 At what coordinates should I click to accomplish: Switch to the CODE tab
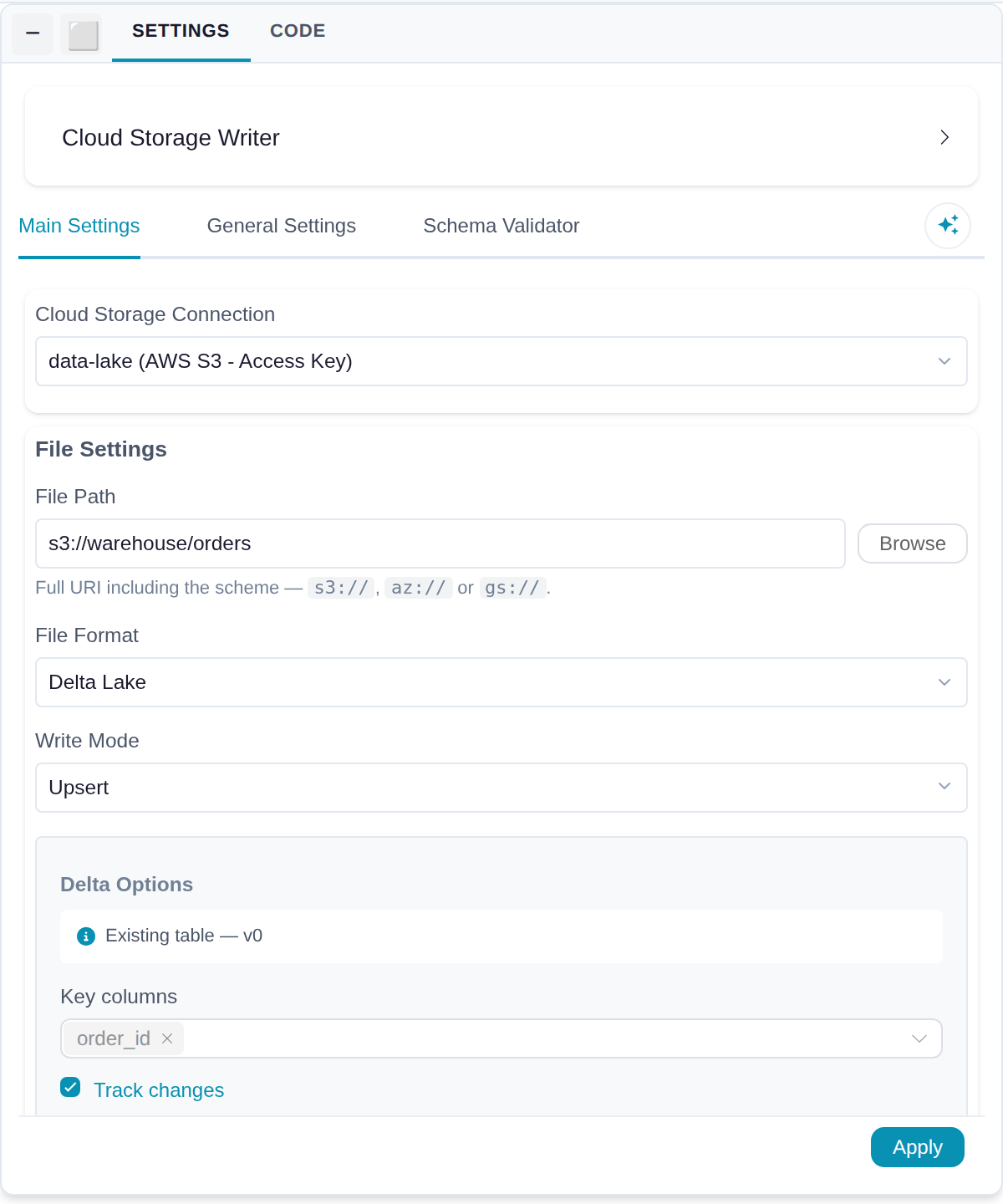point(298,31)
